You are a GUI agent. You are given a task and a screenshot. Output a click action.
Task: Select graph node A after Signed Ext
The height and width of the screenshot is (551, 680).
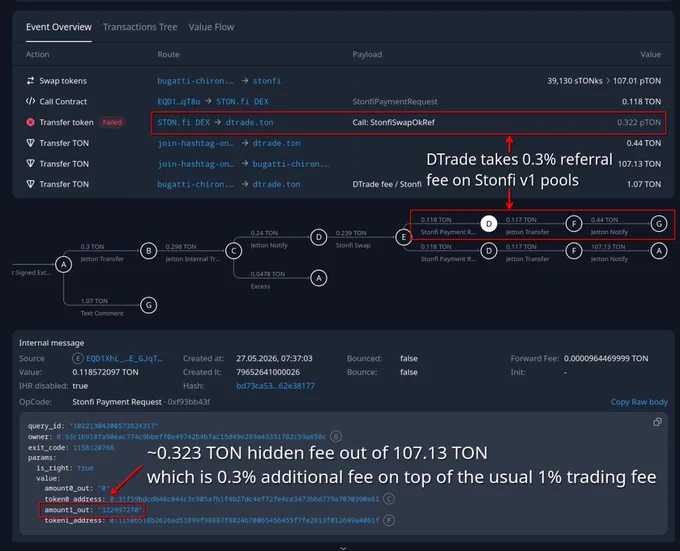64,264
